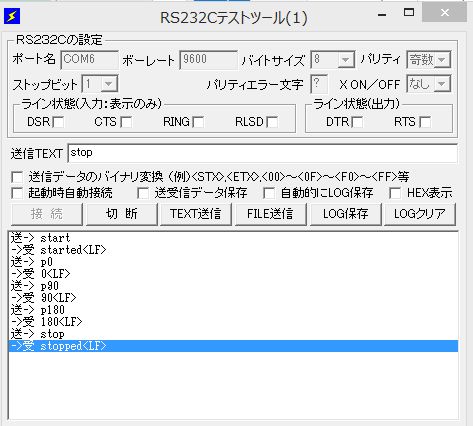Minimize the RS232Cテストツール window

[x=382, y=14]
